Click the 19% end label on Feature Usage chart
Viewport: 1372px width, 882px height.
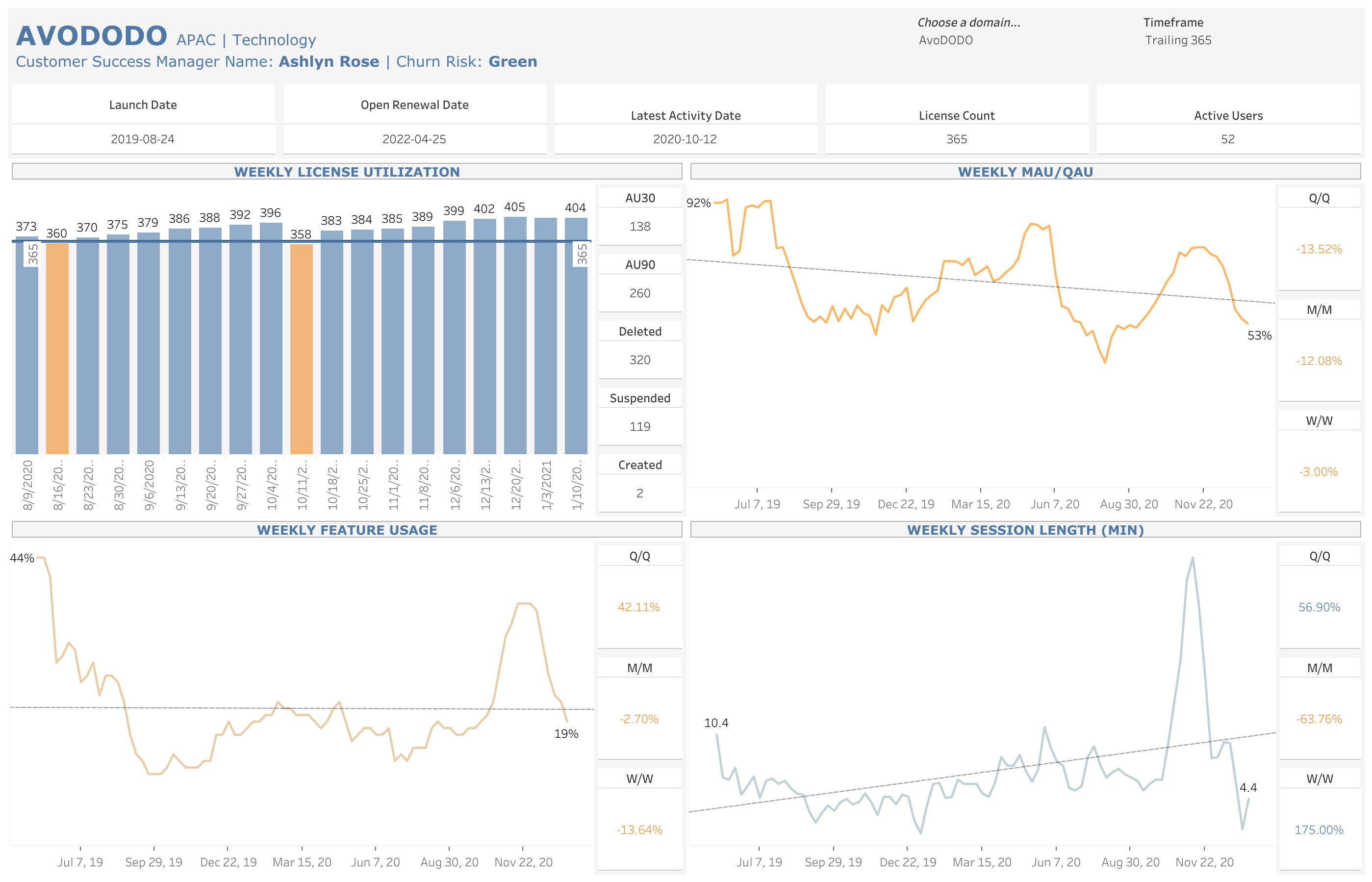pos(566,734)
